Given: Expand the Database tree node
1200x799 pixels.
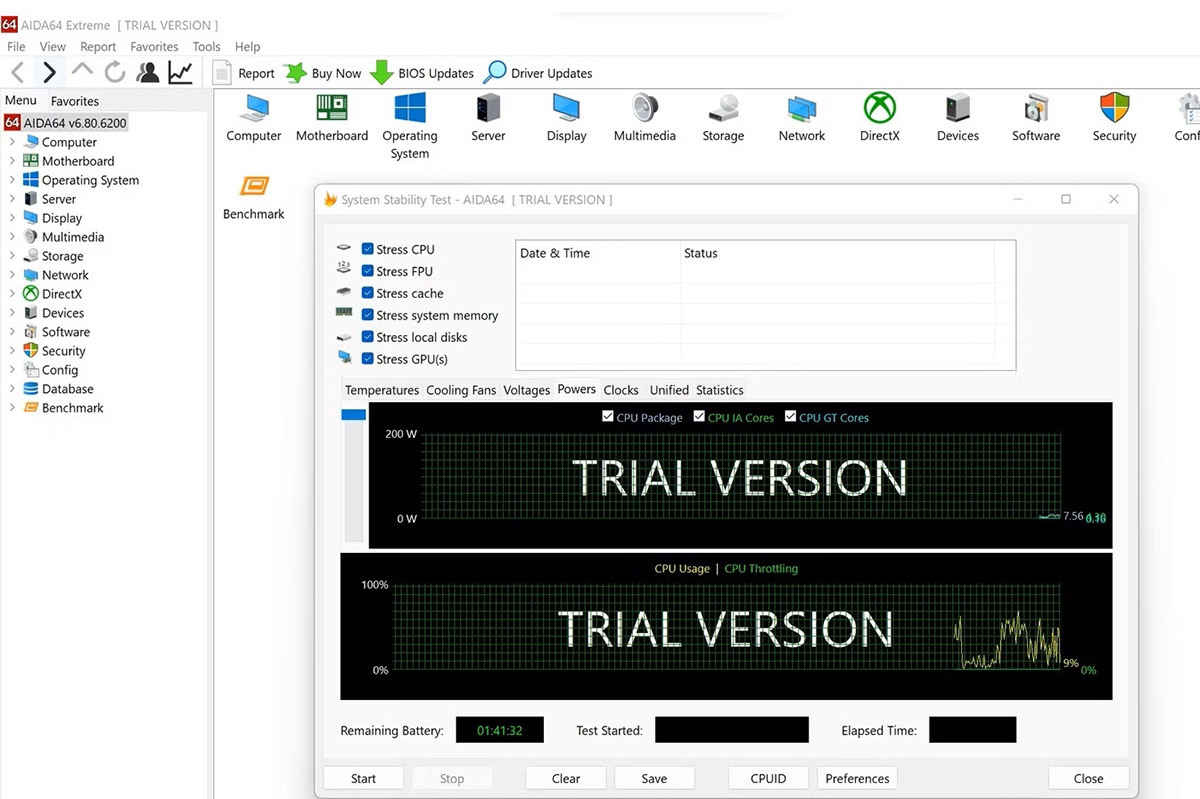Looking at the screenshot, I should (12, 389).
